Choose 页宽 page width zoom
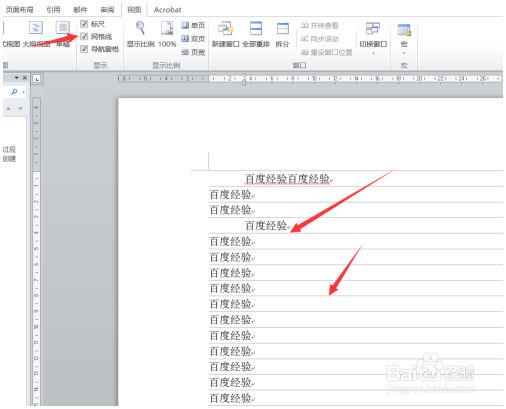 [x=193, y=52]
